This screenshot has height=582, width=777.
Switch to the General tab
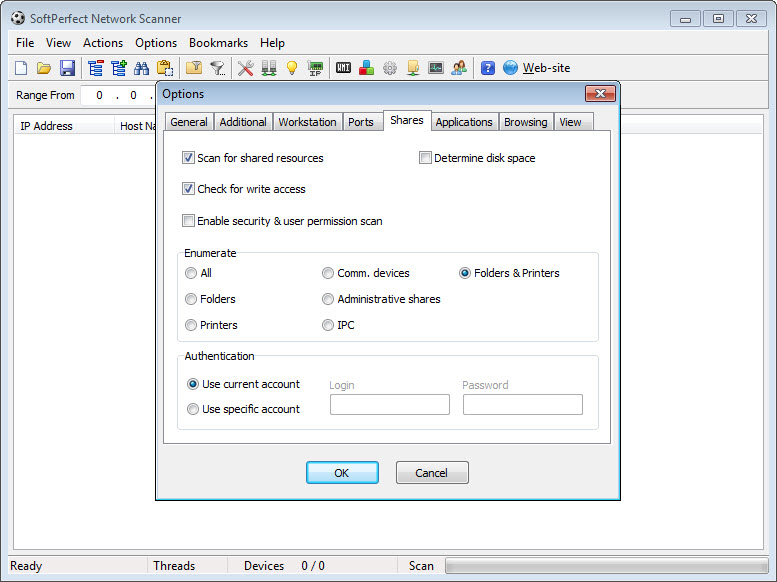189,122
